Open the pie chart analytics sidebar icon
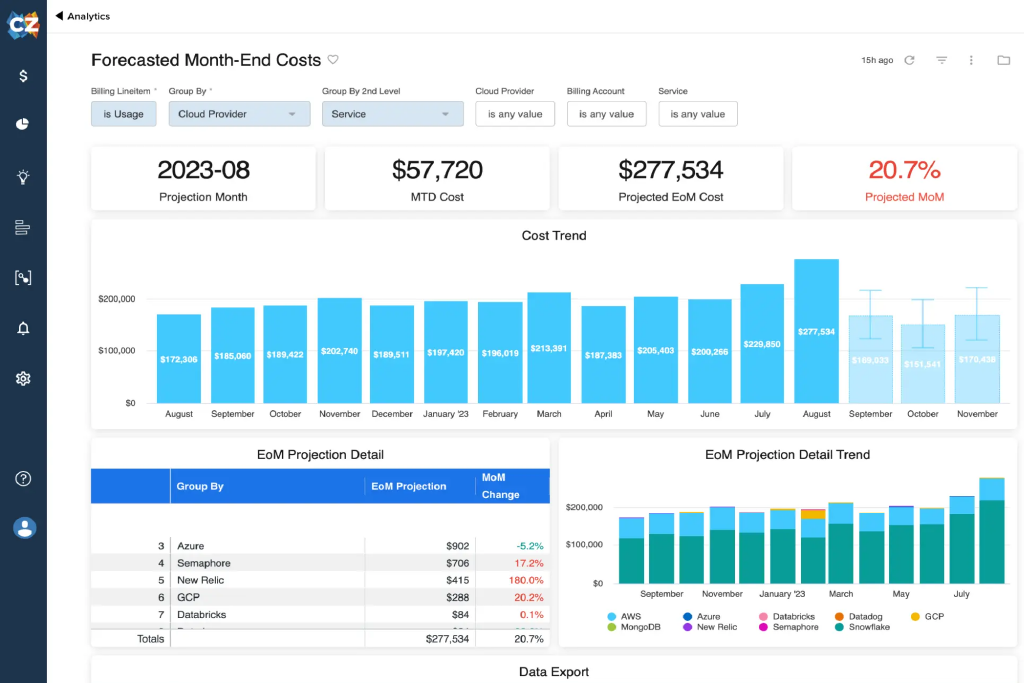Screen dimensions: 1024x683 (22, 124)
